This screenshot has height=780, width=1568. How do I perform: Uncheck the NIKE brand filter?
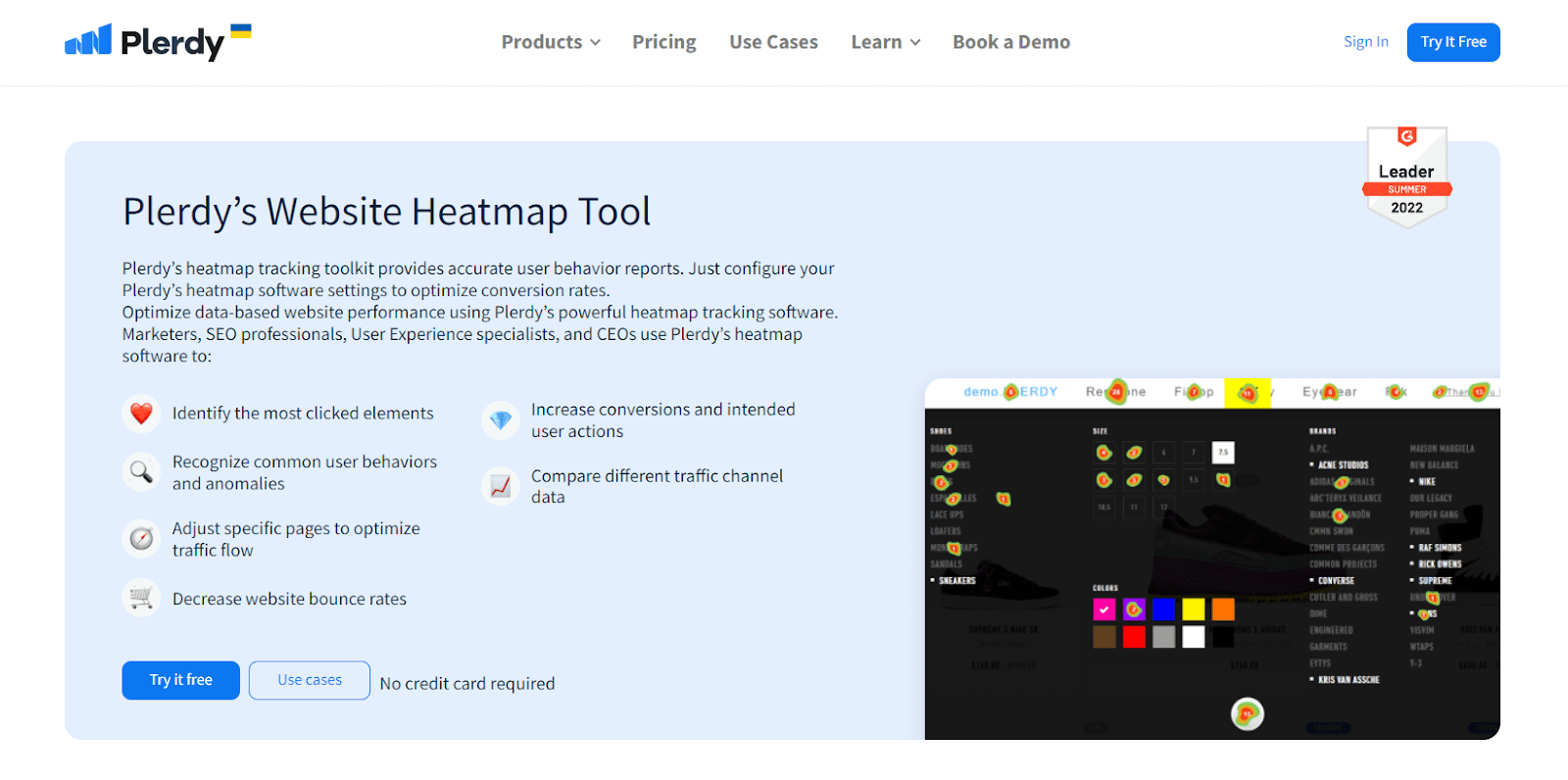tap(1423, 481)
